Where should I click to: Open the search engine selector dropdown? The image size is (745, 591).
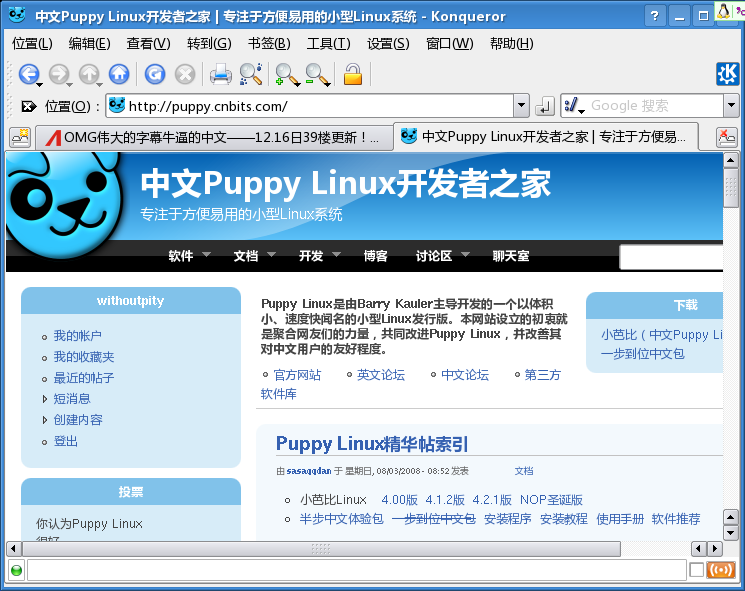click(x=574, y=106)
